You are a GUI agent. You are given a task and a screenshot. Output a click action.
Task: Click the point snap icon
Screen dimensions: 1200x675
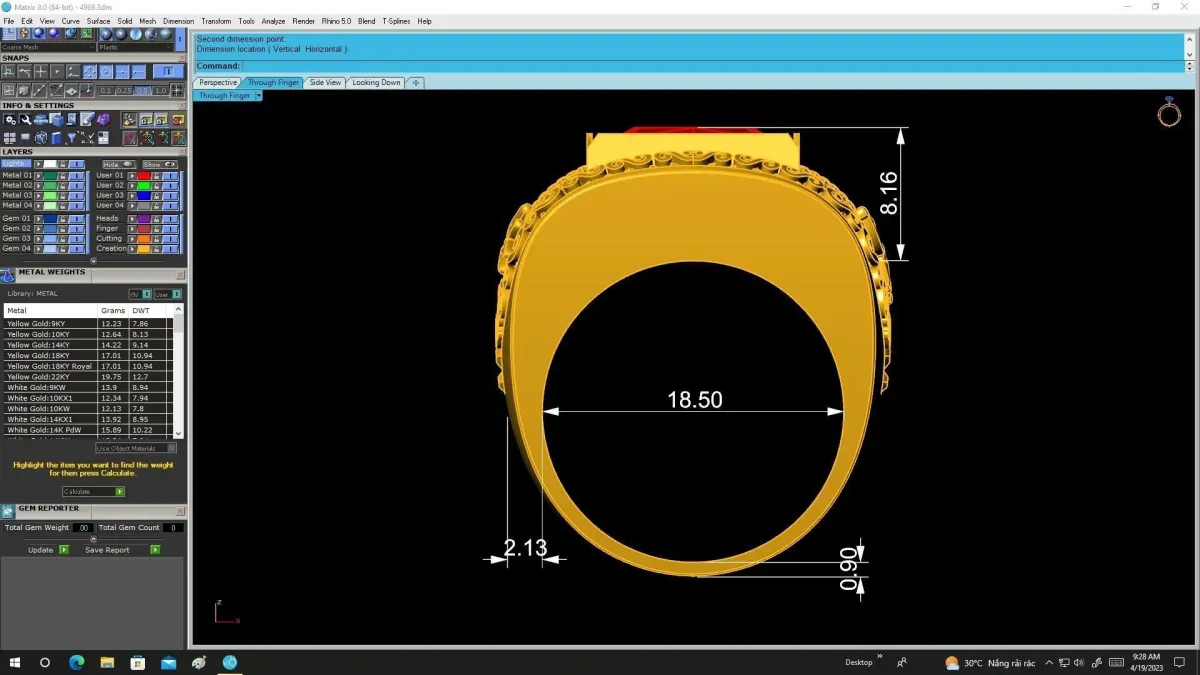pyautogui.click(x=57, y=71)
